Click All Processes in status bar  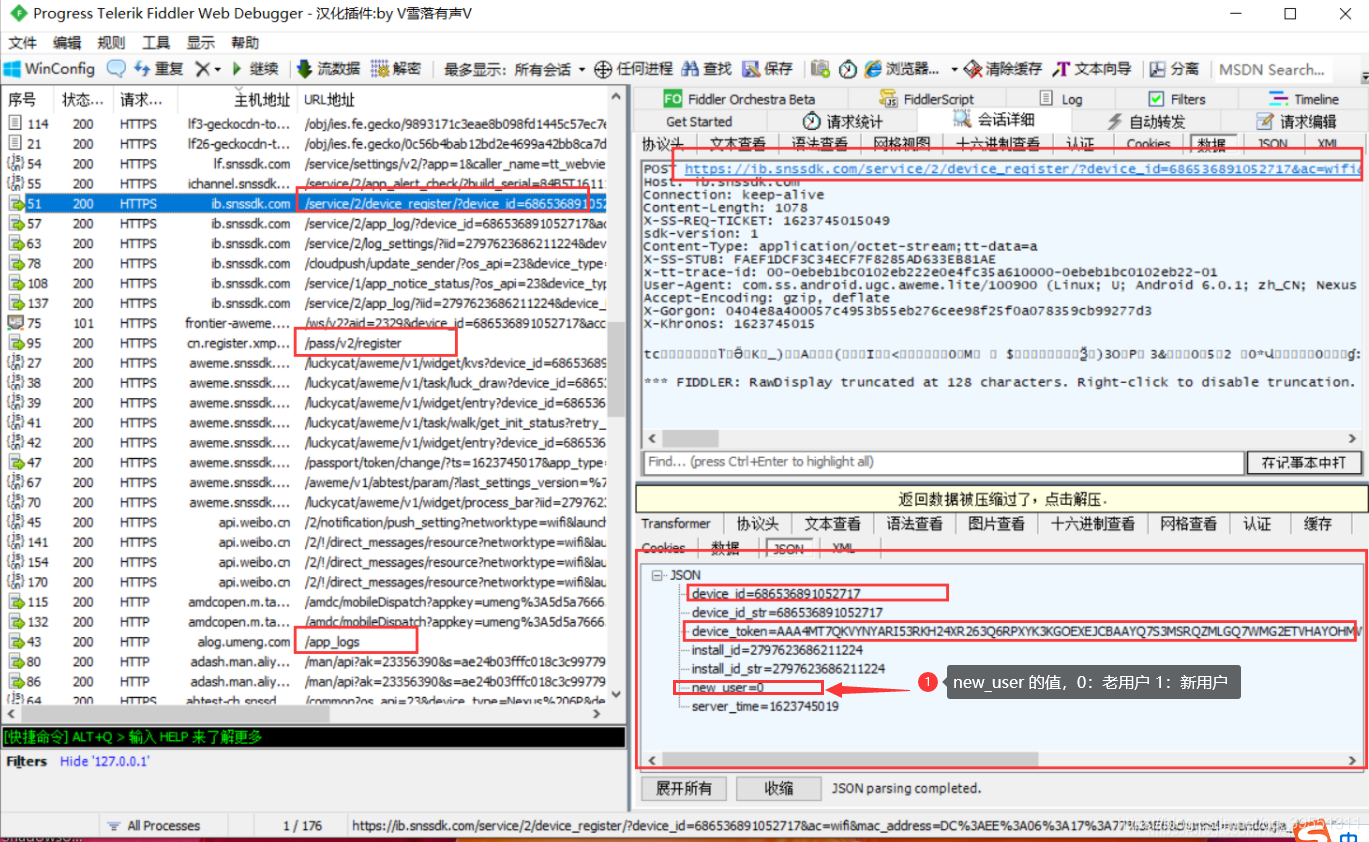point(153,826)
